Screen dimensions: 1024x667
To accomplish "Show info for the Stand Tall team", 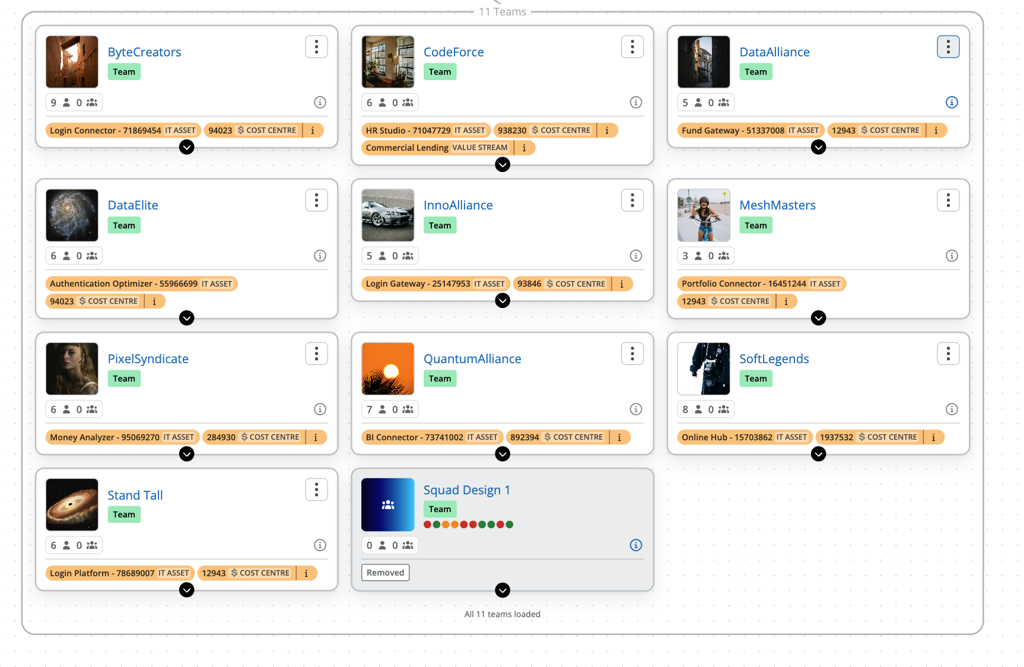I will pos(320,545).
